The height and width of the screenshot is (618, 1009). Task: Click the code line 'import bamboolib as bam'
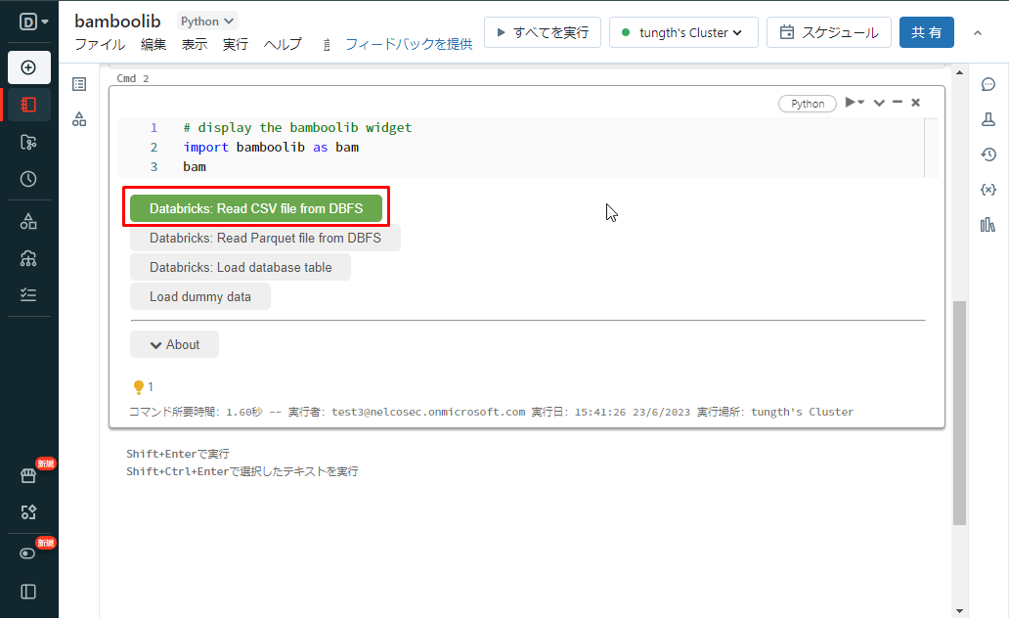271,147
